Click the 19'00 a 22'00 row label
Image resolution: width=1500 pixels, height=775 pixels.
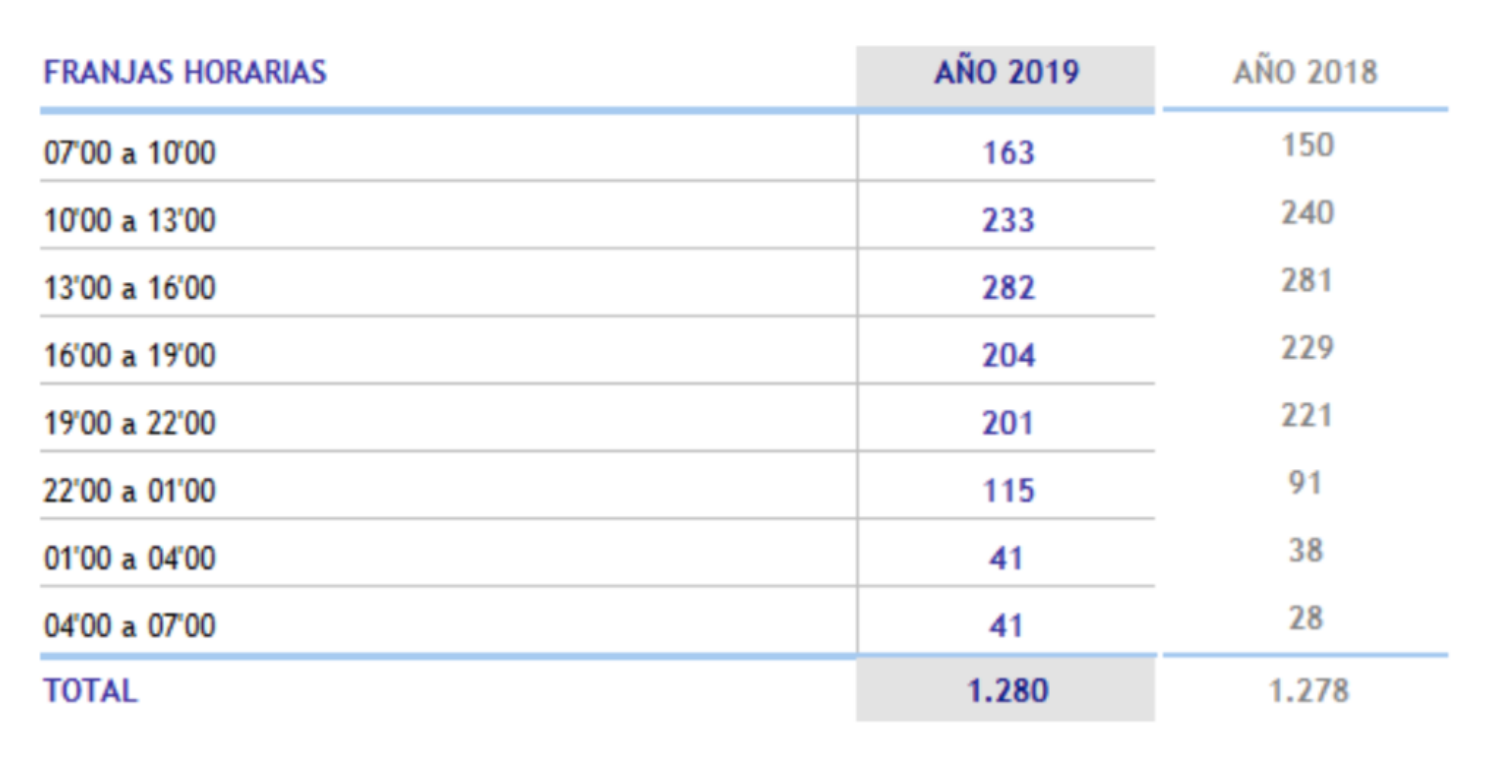[x=129, y=423]
